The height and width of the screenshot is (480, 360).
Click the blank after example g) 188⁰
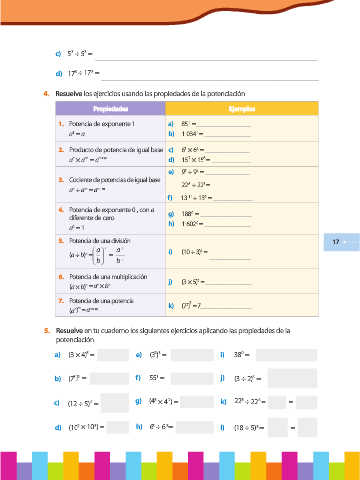click(x=225, y=216)
